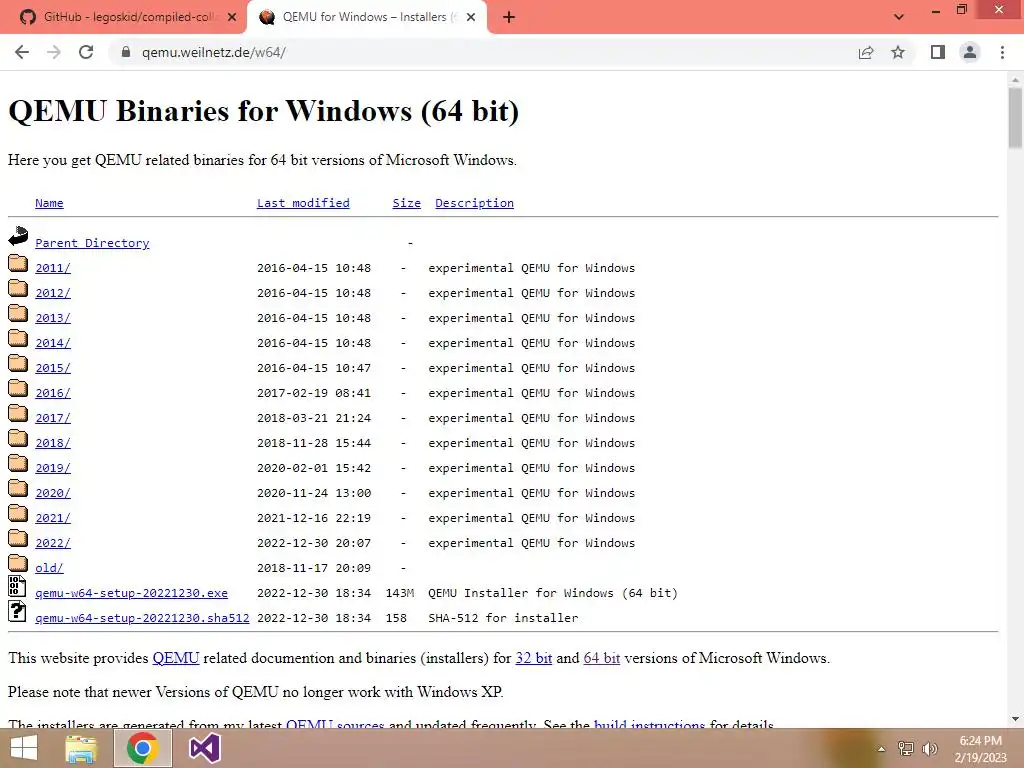Click the folder icon beside 2022/
Screen dimensions: 1024x768
[18, 538]
